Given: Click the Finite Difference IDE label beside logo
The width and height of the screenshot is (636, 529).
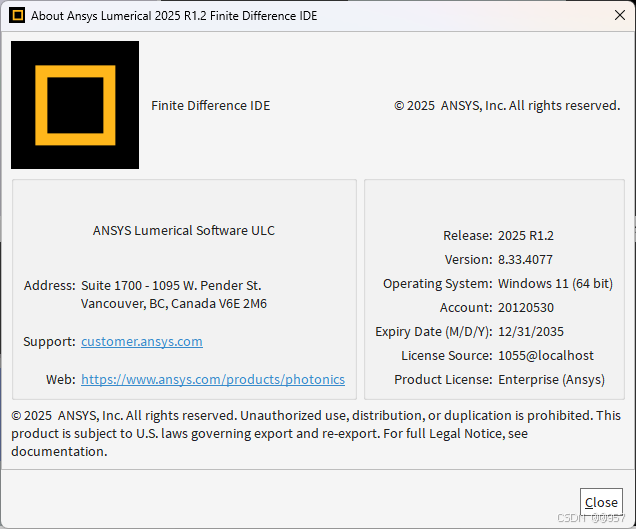Looking at the screenshot, I should 211,105.
